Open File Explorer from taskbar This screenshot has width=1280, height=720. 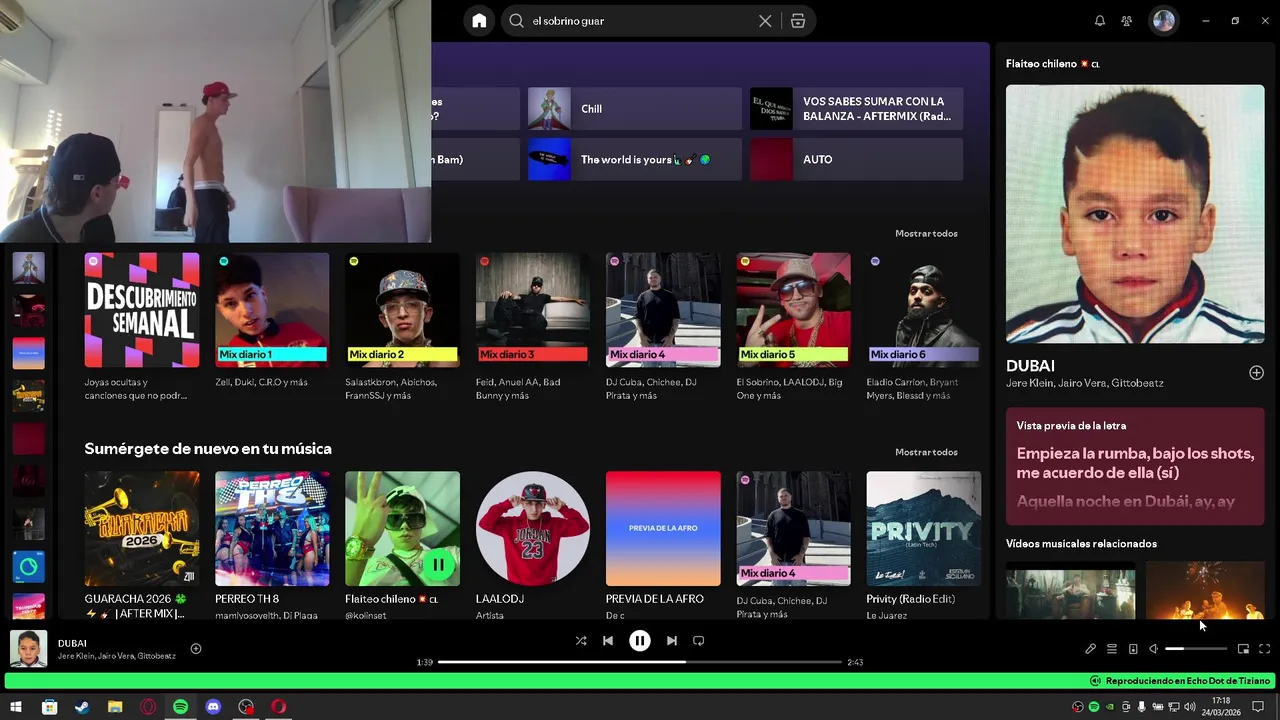115,707
